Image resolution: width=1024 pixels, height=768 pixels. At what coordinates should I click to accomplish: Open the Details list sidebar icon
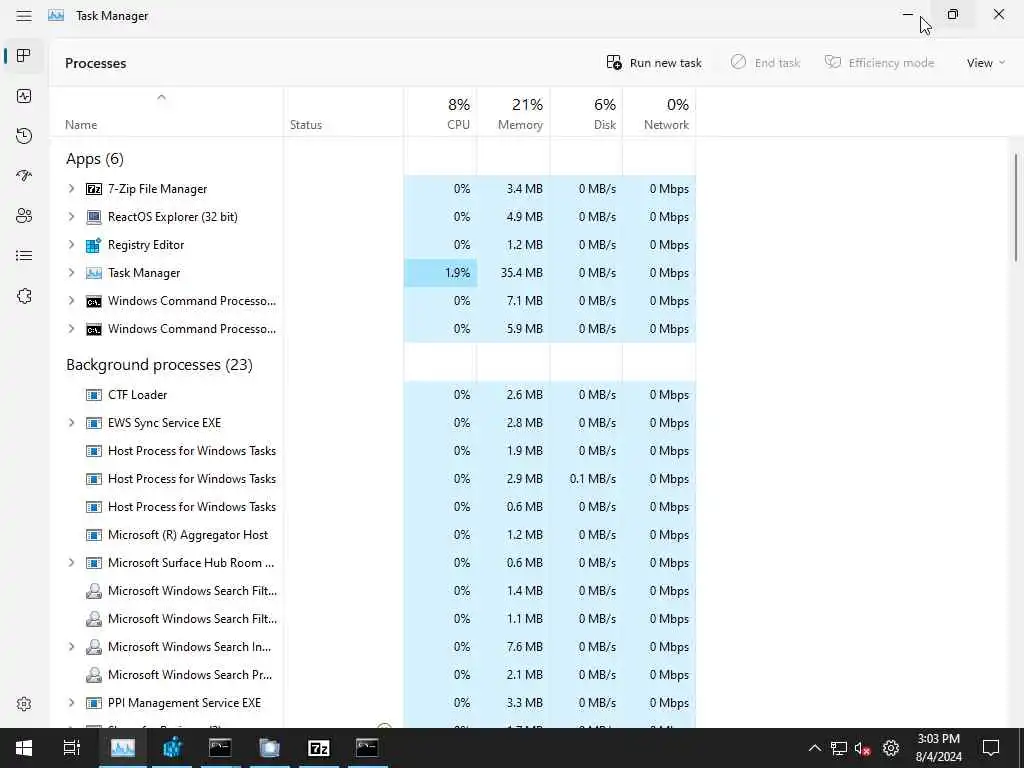(24, 255)
